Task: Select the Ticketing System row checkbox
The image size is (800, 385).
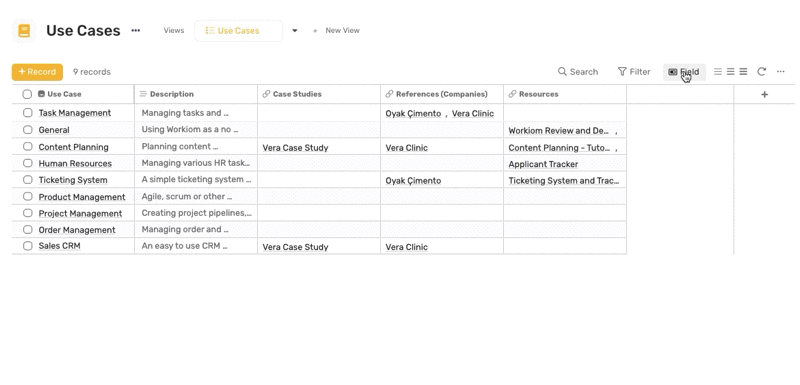Action: (28, 179)
